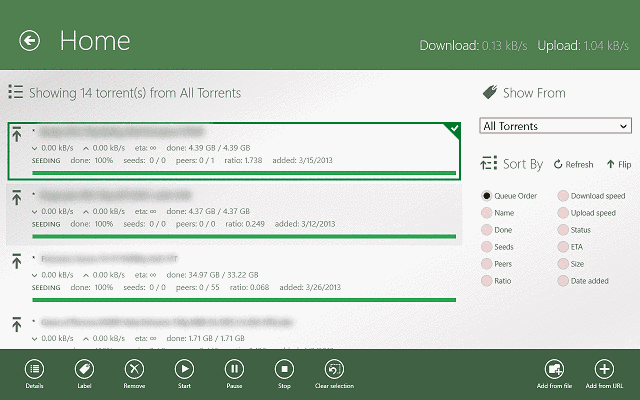Select torrent showing done 1.71 GB / 1.71 GB
Image resolution: width=640 pixels, height=400 pixels.
click(x=234, y=330)
